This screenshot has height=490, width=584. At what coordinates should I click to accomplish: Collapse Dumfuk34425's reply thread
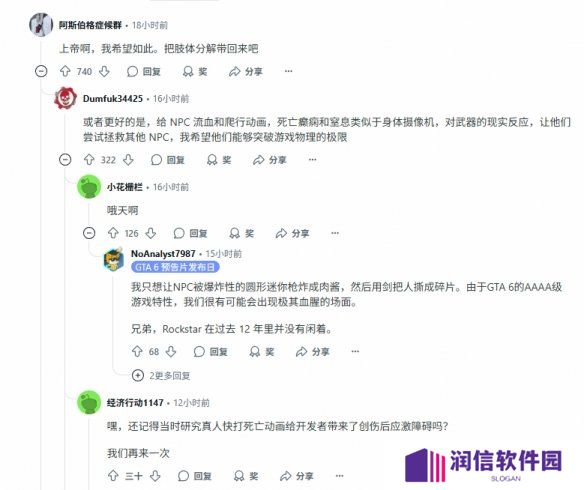point(65,160)
